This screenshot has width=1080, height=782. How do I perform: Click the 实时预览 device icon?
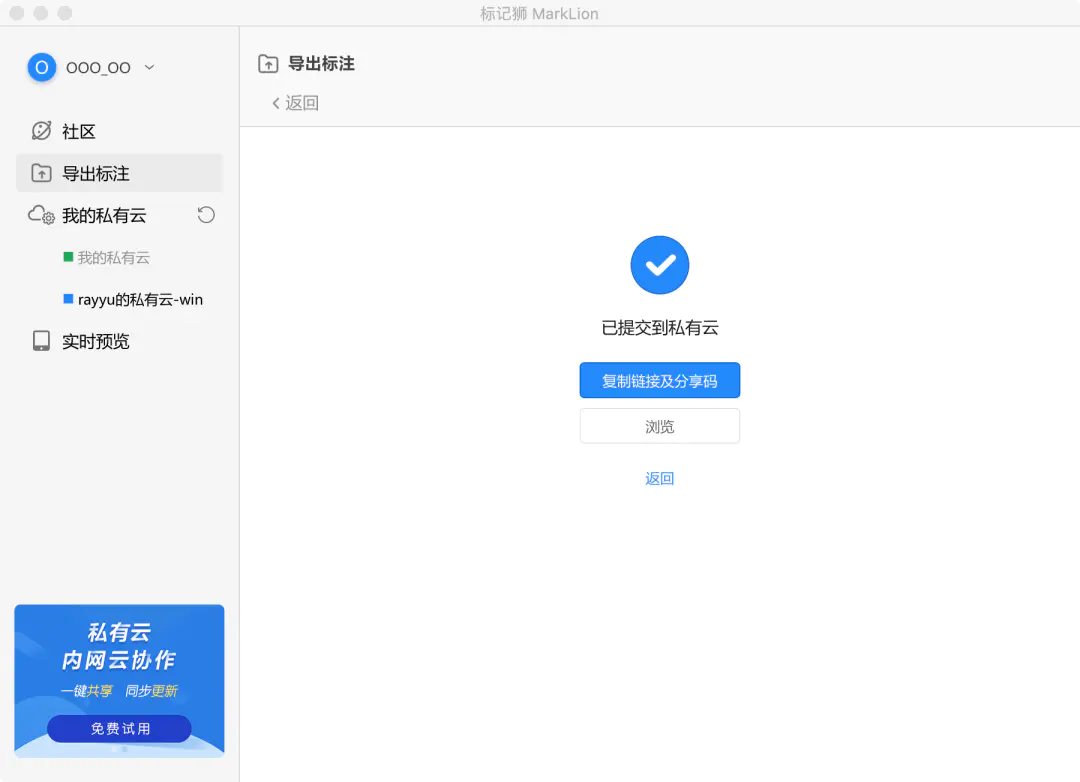pos(41,341)
